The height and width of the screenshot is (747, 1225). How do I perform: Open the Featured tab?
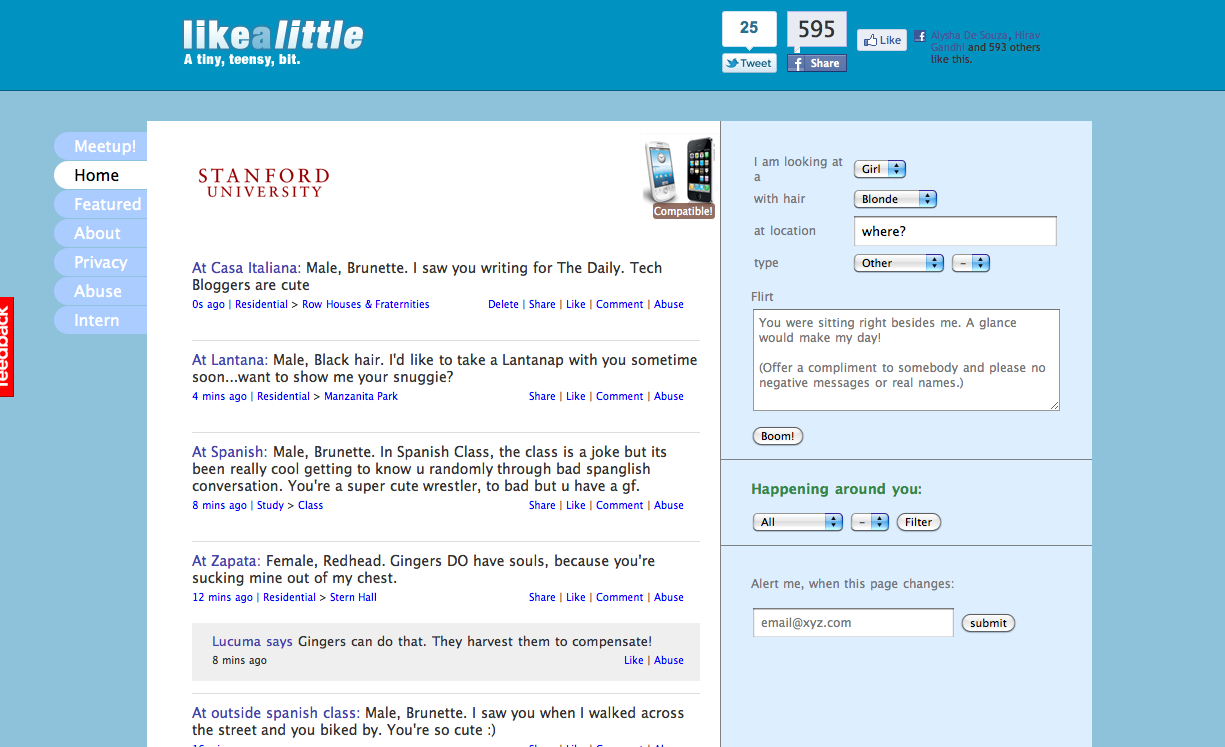point(101,204)
